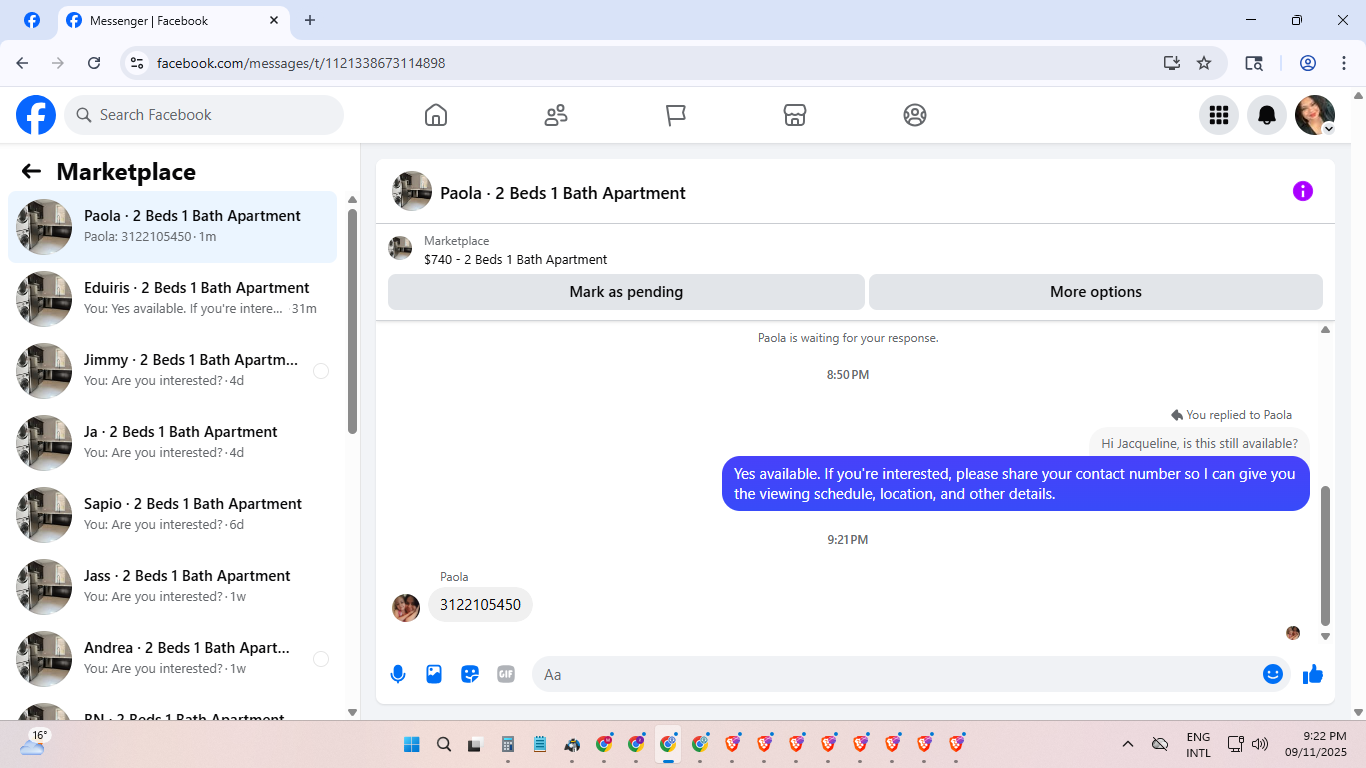The image size is (1366, 768).
Task: Click the chat scrollbar up arrow
Action: pyautogui.click(x=1326, y=329)
